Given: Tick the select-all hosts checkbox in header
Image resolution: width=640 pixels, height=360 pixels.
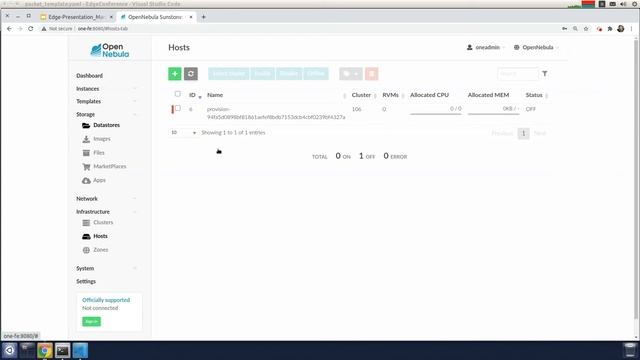Looking at the screenshot, I should click(178, 94).
